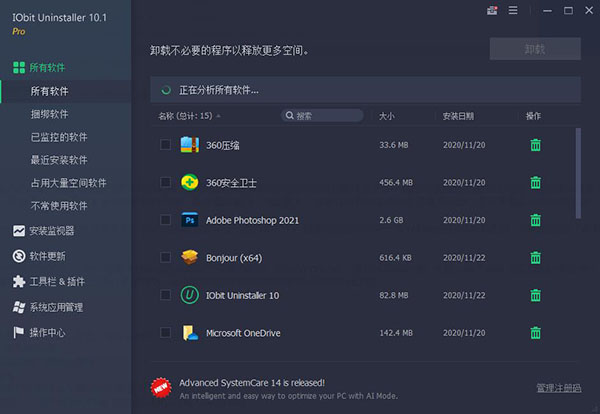This screenshot has height=414, width=600.
Task: Check the IObit Uninstaller 10 checkbox
Action: 165,295
